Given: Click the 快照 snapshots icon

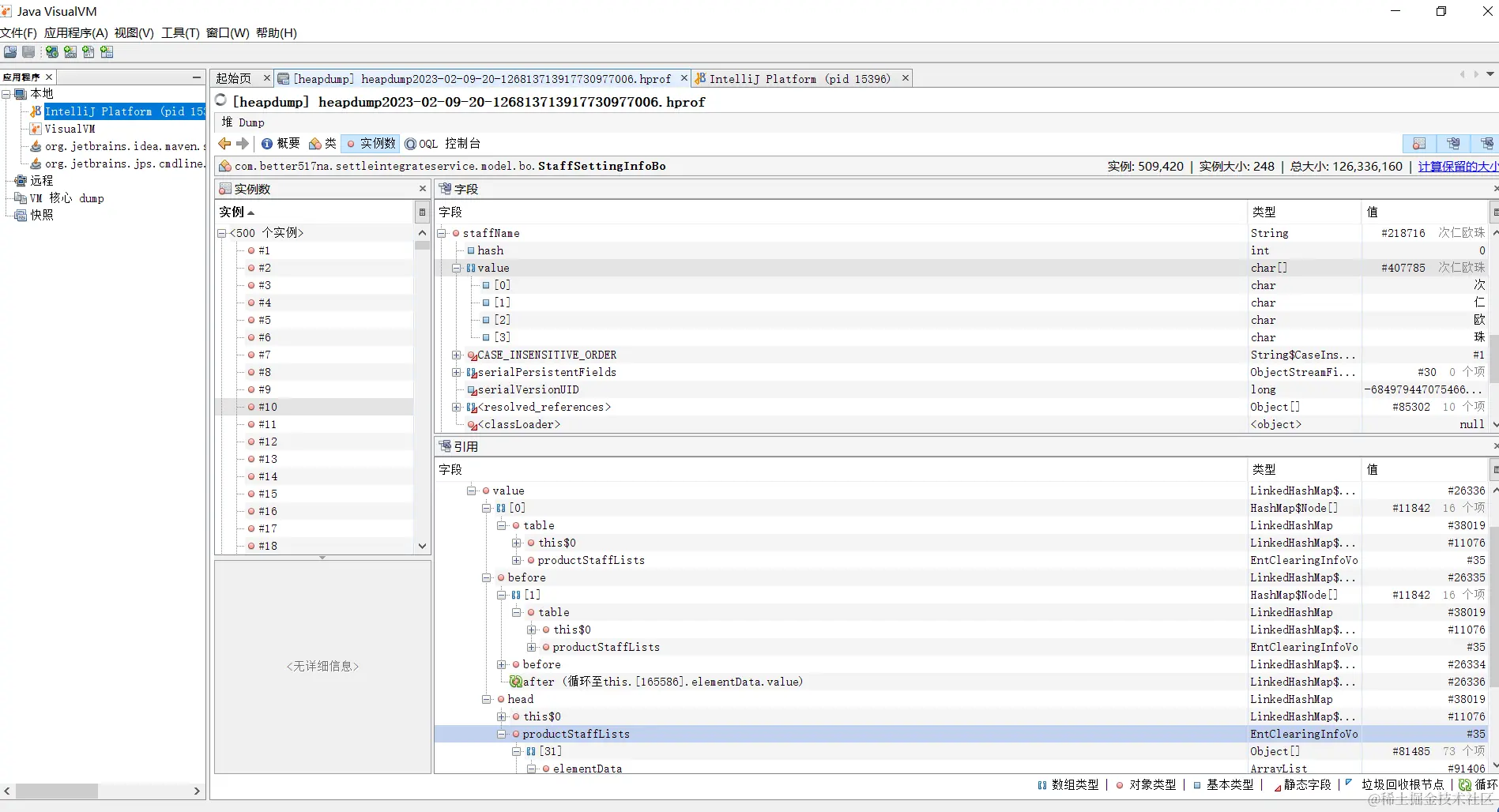Looking at the screenshot, I should 21,215.
